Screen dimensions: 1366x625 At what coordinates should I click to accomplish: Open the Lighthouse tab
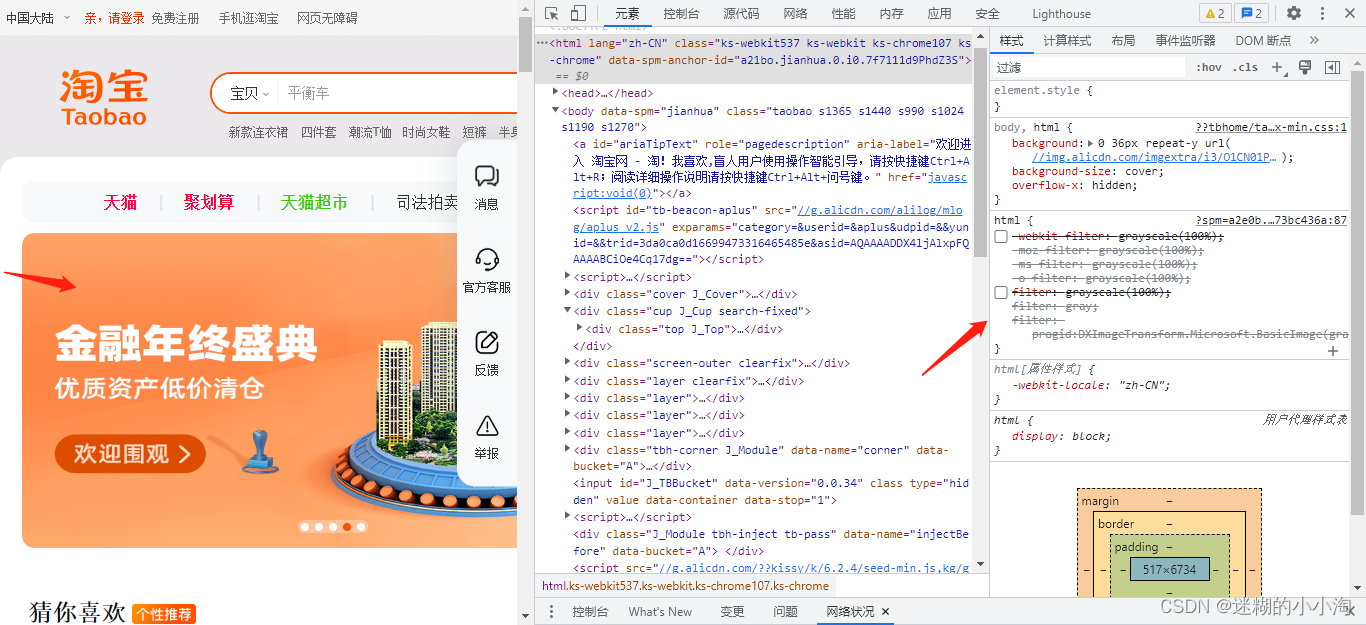coord(1061,14)
